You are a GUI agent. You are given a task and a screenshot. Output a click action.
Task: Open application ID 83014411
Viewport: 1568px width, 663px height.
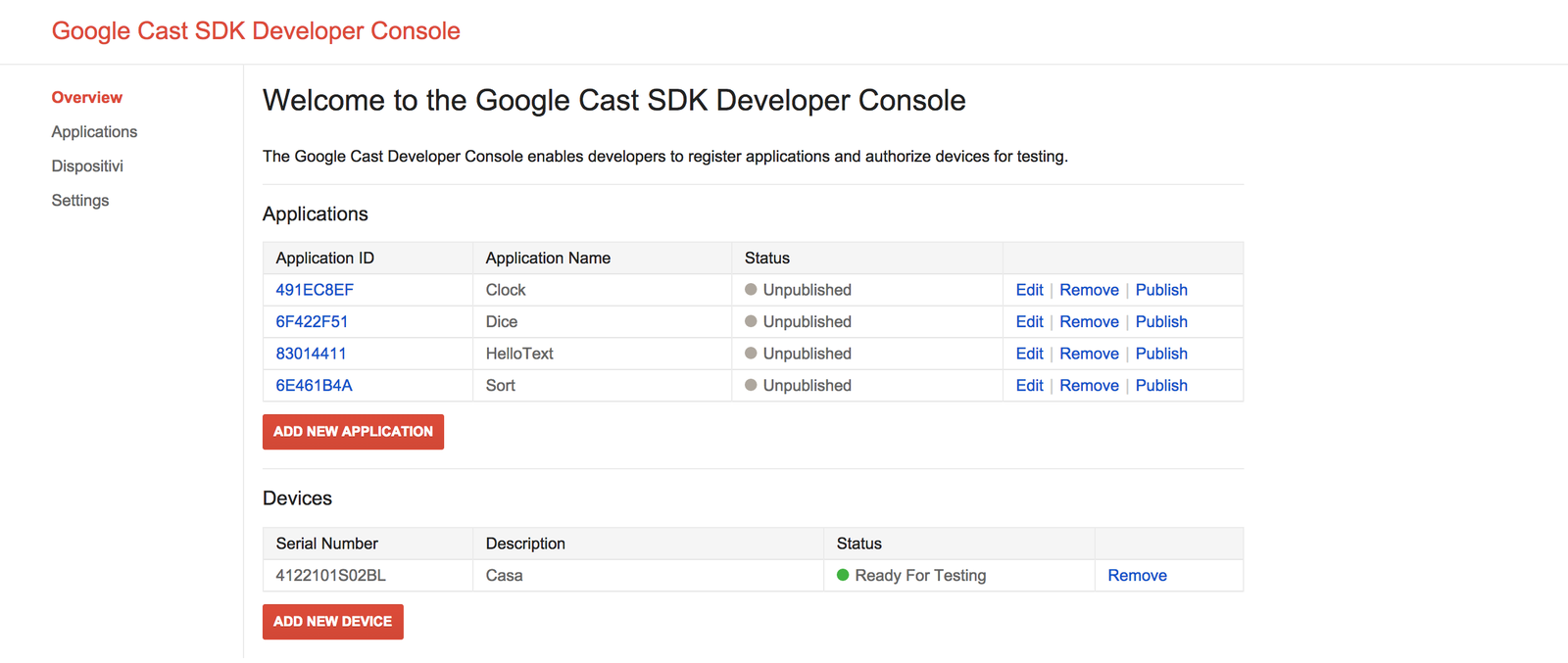pos(311,354)
